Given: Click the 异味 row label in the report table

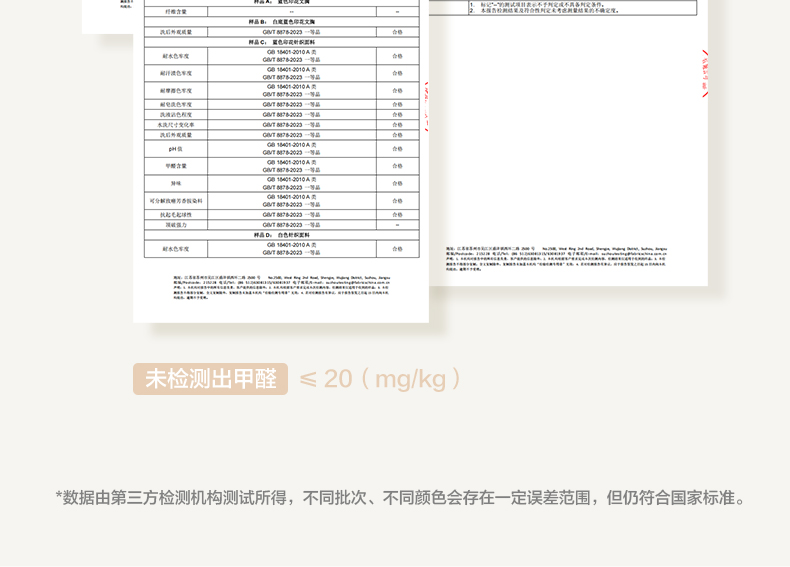Looking at the screenshot, I should click(x=176, y=183).
